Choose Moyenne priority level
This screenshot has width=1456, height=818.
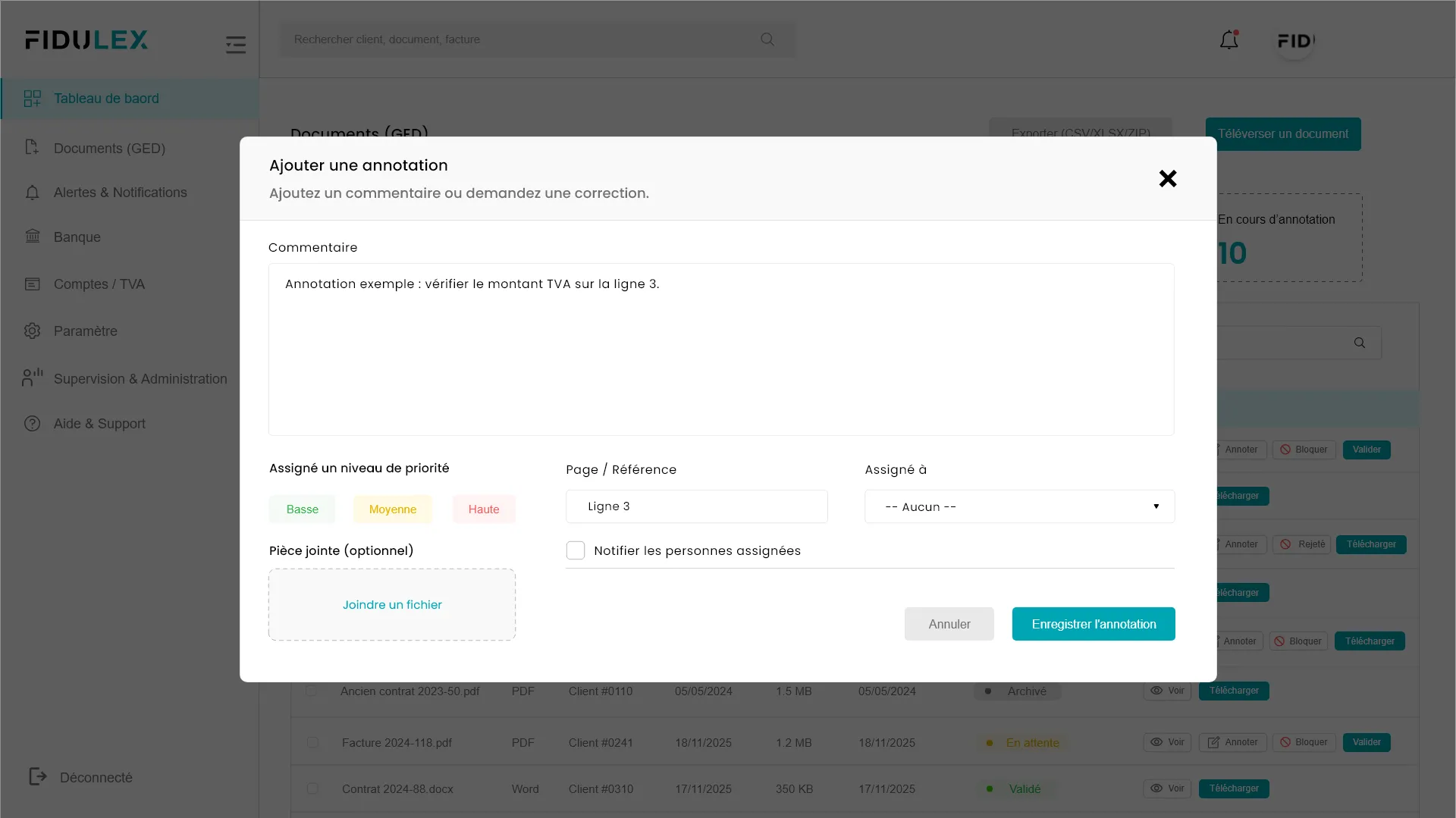(392, 509)
